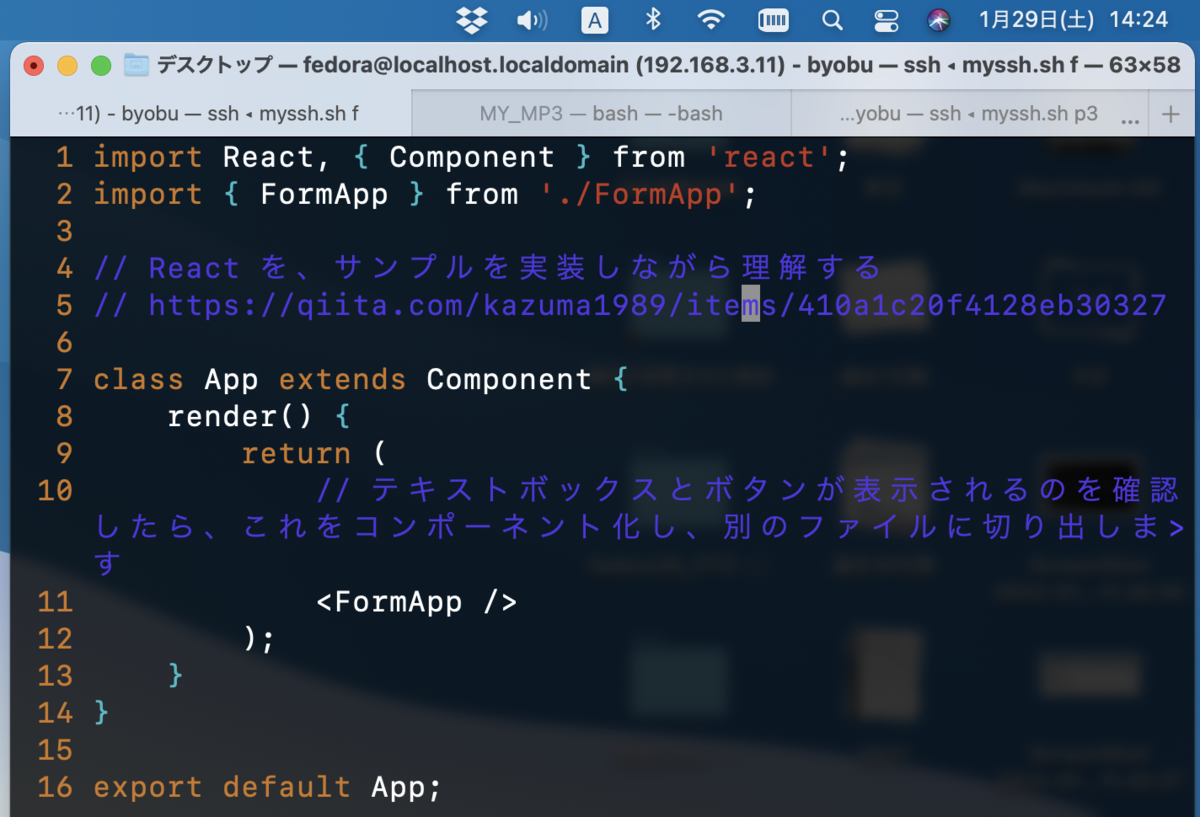This screenshot has height=817, width=1200.
Task: Click the keyboard brightness menu bar icon
Action: 773,20
